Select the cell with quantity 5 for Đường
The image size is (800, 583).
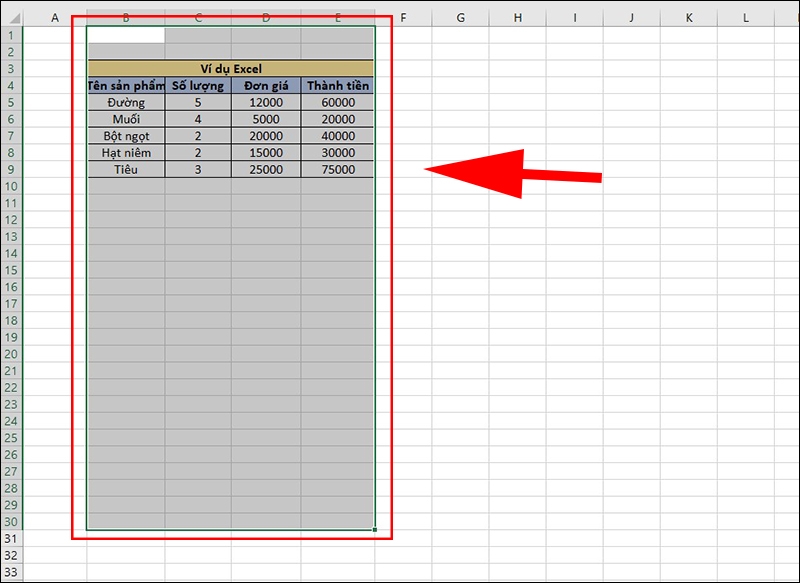[x=197, y=102]
